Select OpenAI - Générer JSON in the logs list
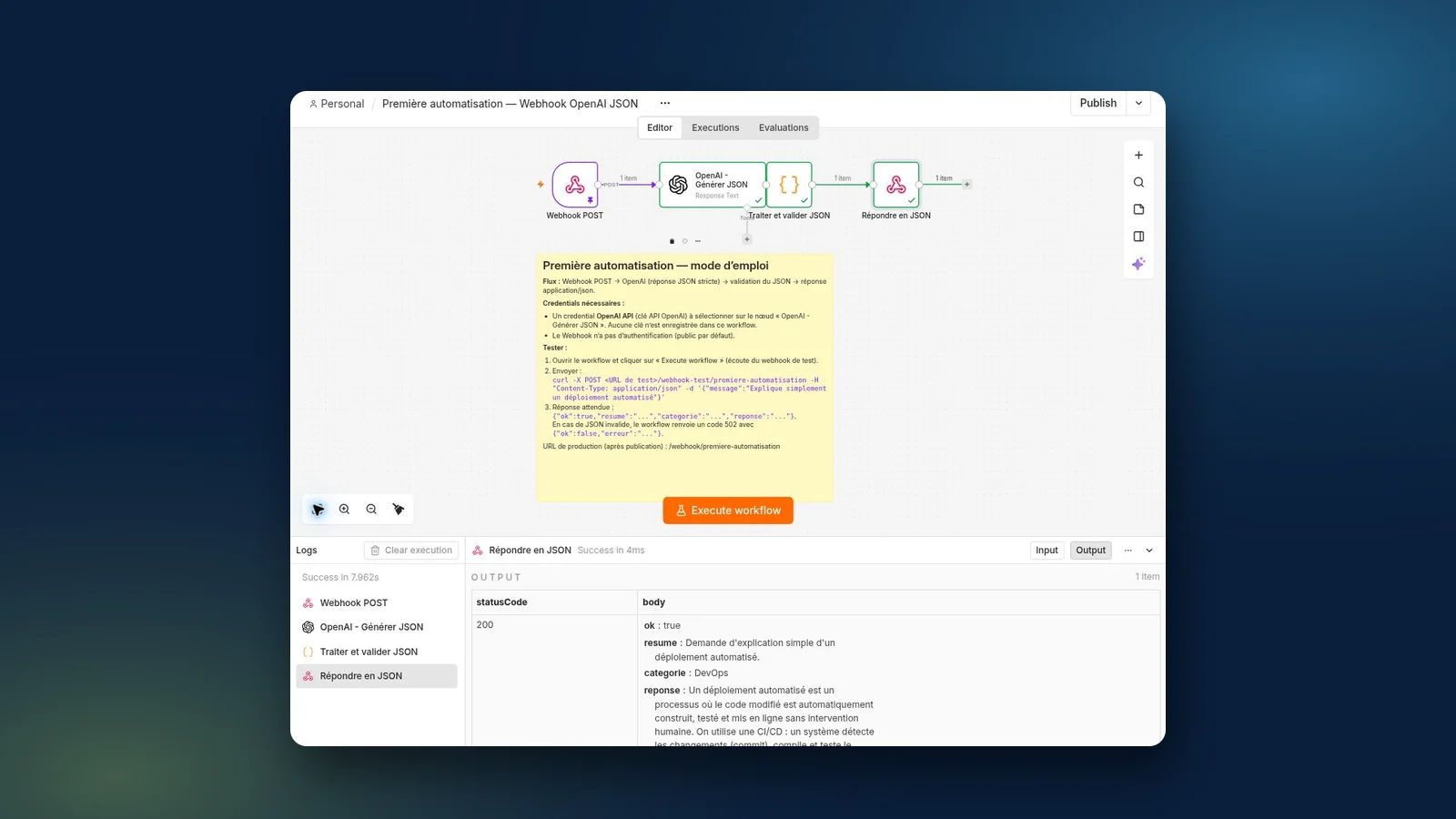1456x819 pixels. (377, 627)
